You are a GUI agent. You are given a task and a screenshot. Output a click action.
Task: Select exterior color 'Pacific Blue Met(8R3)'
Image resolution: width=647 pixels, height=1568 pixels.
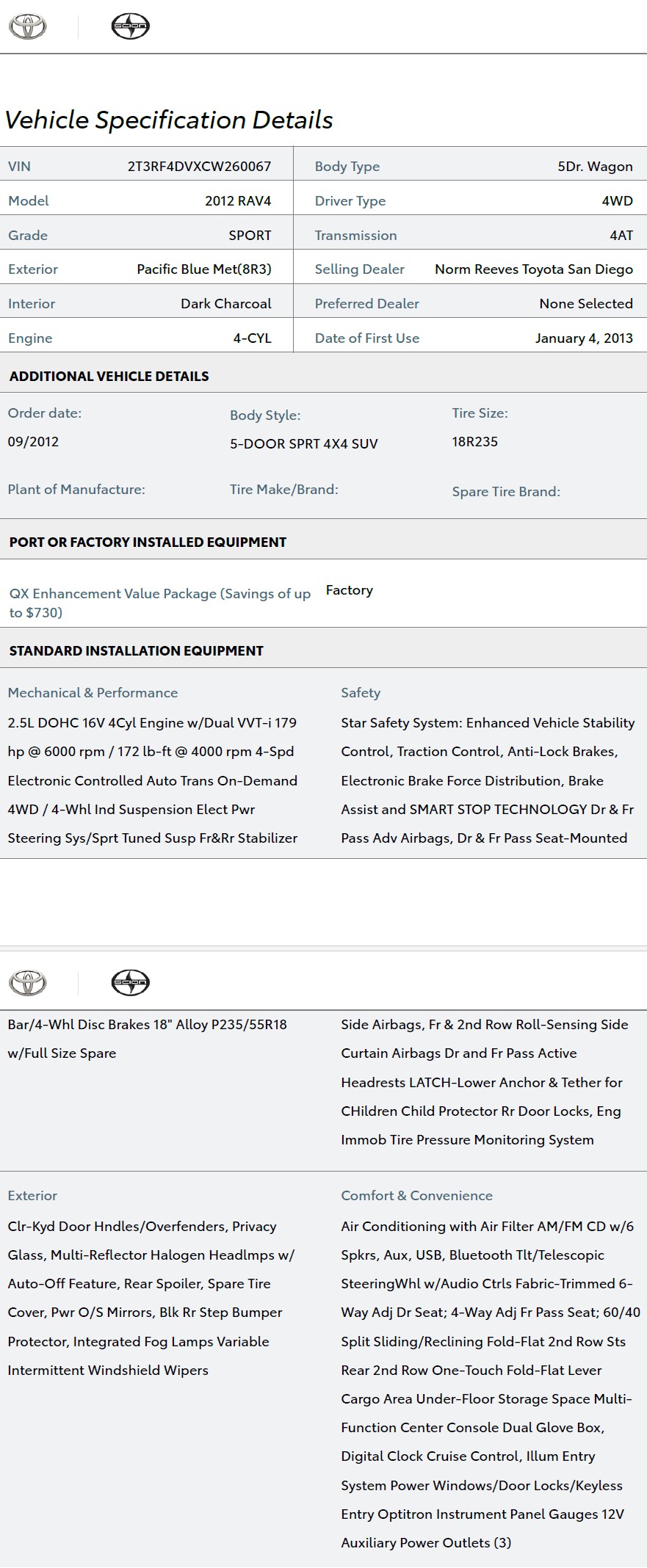click(204, 269)
